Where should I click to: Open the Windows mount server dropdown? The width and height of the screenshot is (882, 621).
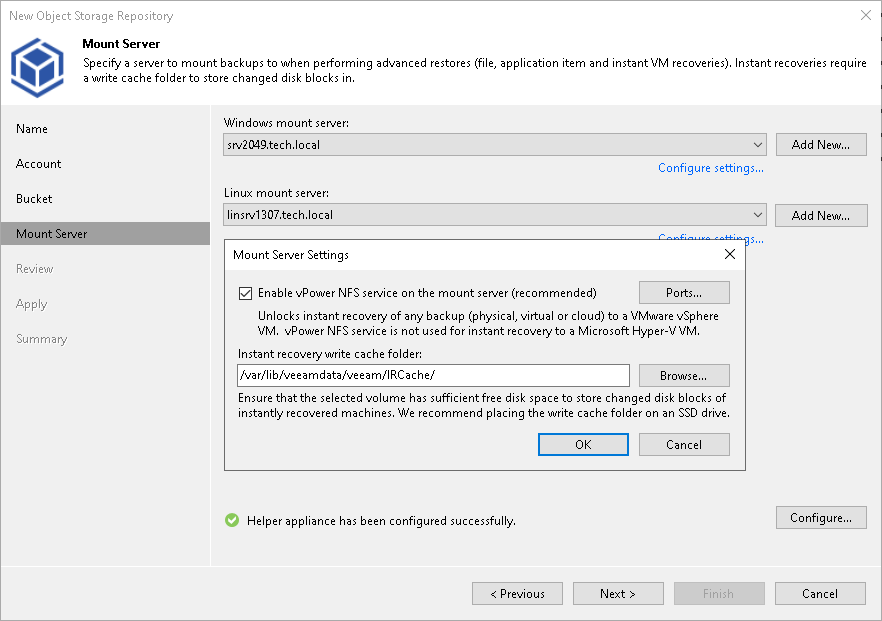(494, 145)
